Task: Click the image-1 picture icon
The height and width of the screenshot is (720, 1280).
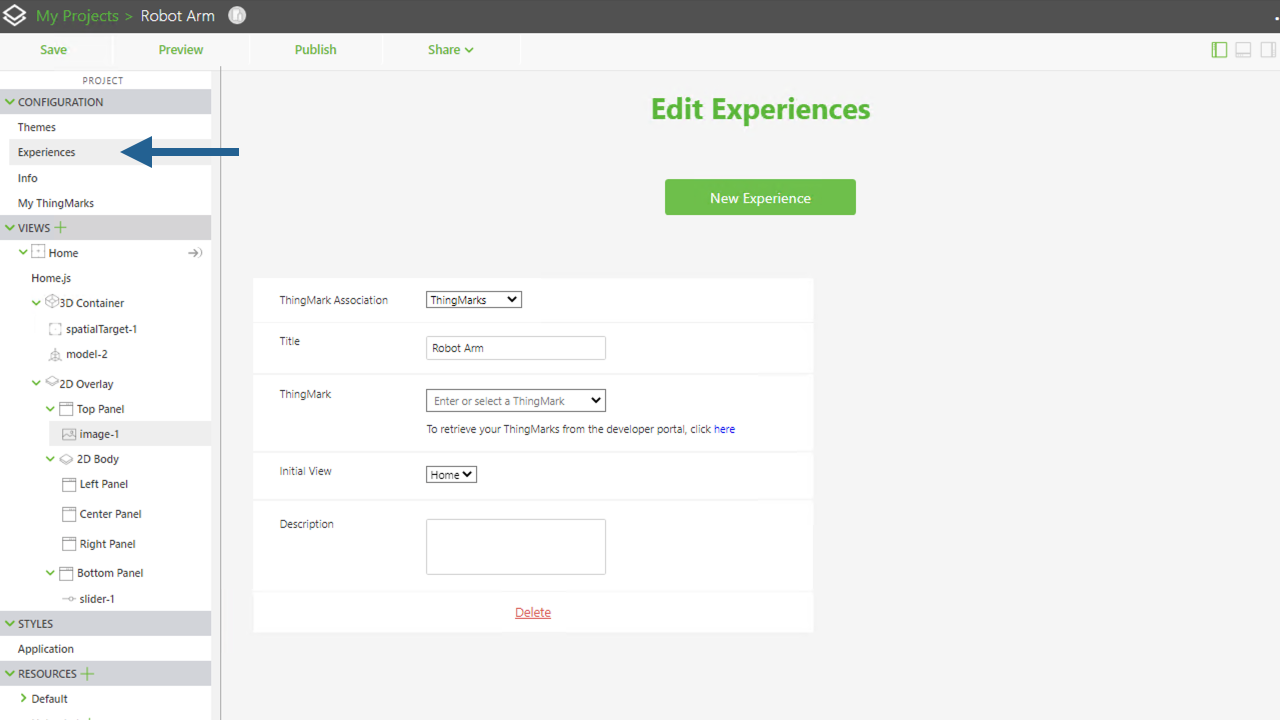Action: 69,434
